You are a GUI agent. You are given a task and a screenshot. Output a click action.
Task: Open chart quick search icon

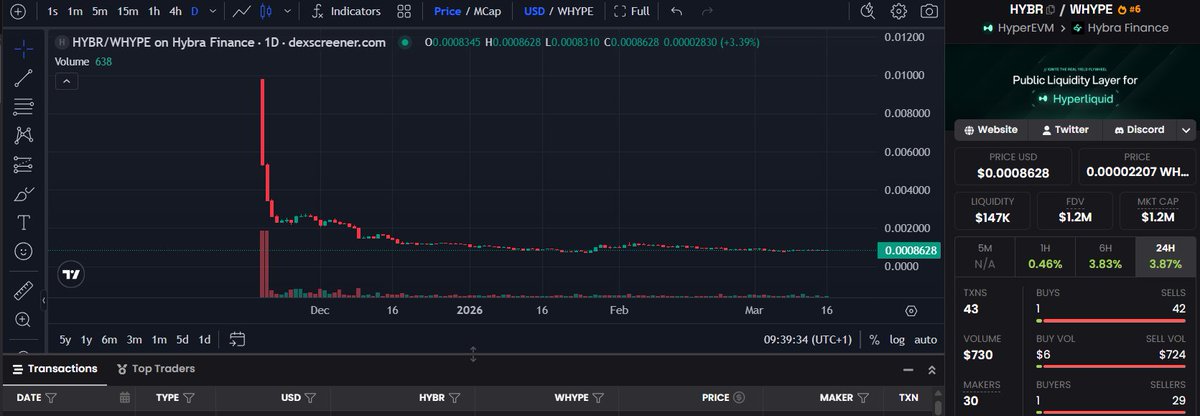(868, 12)
